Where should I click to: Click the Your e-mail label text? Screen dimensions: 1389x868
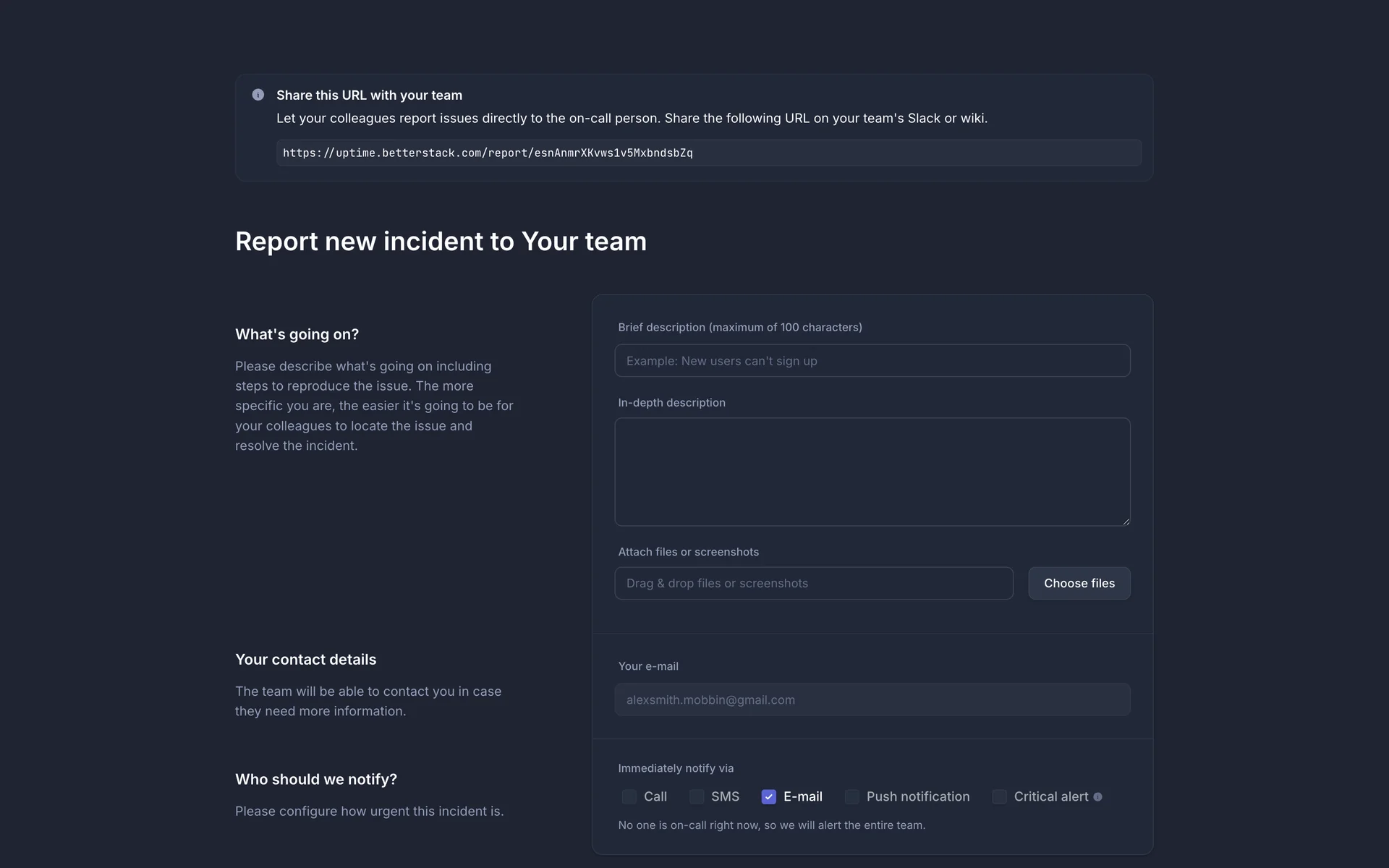coord(648,666)
